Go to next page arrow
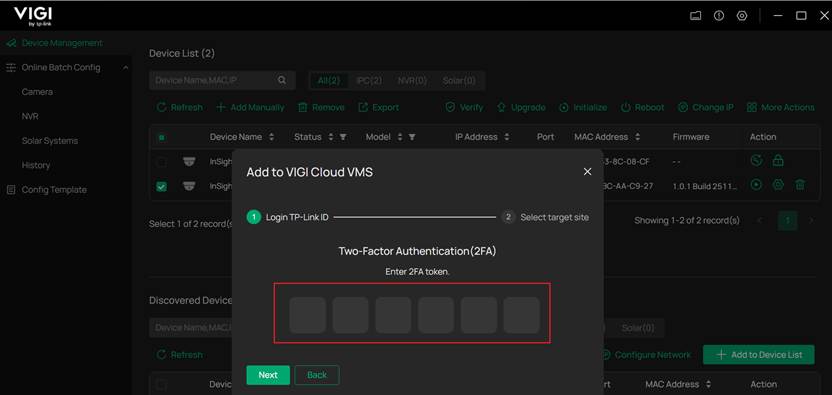This screenshot has height=395, width=832. coord(811,220)
